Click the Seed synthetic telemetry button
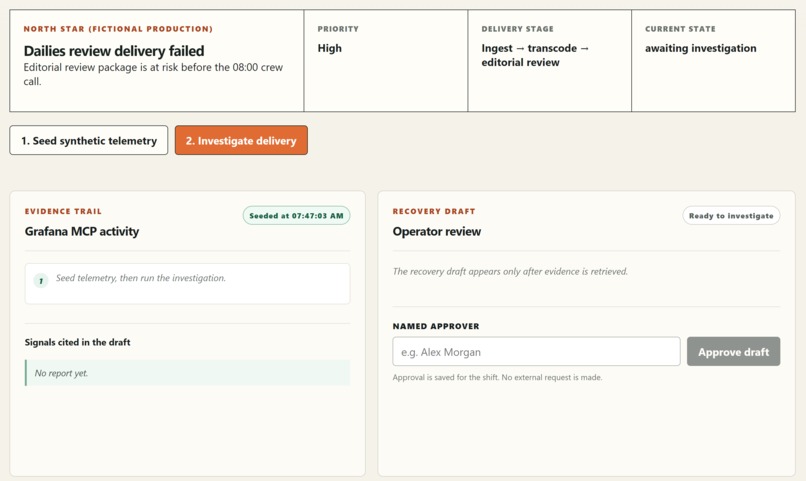Screen dimensions: 806x481 point(88,140)
